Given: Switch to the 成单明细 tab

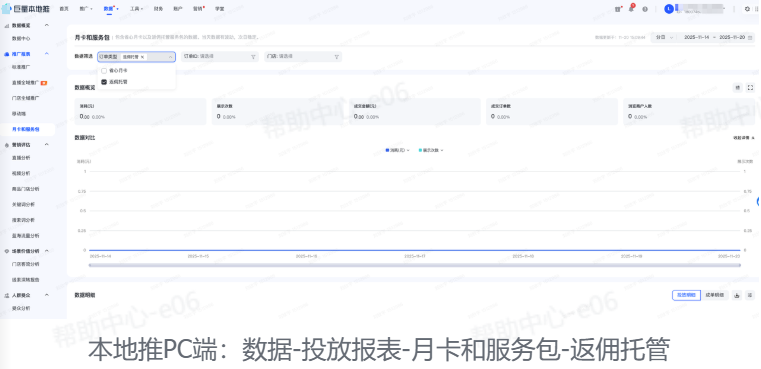Looking at the screenshot, I should 714,295.
